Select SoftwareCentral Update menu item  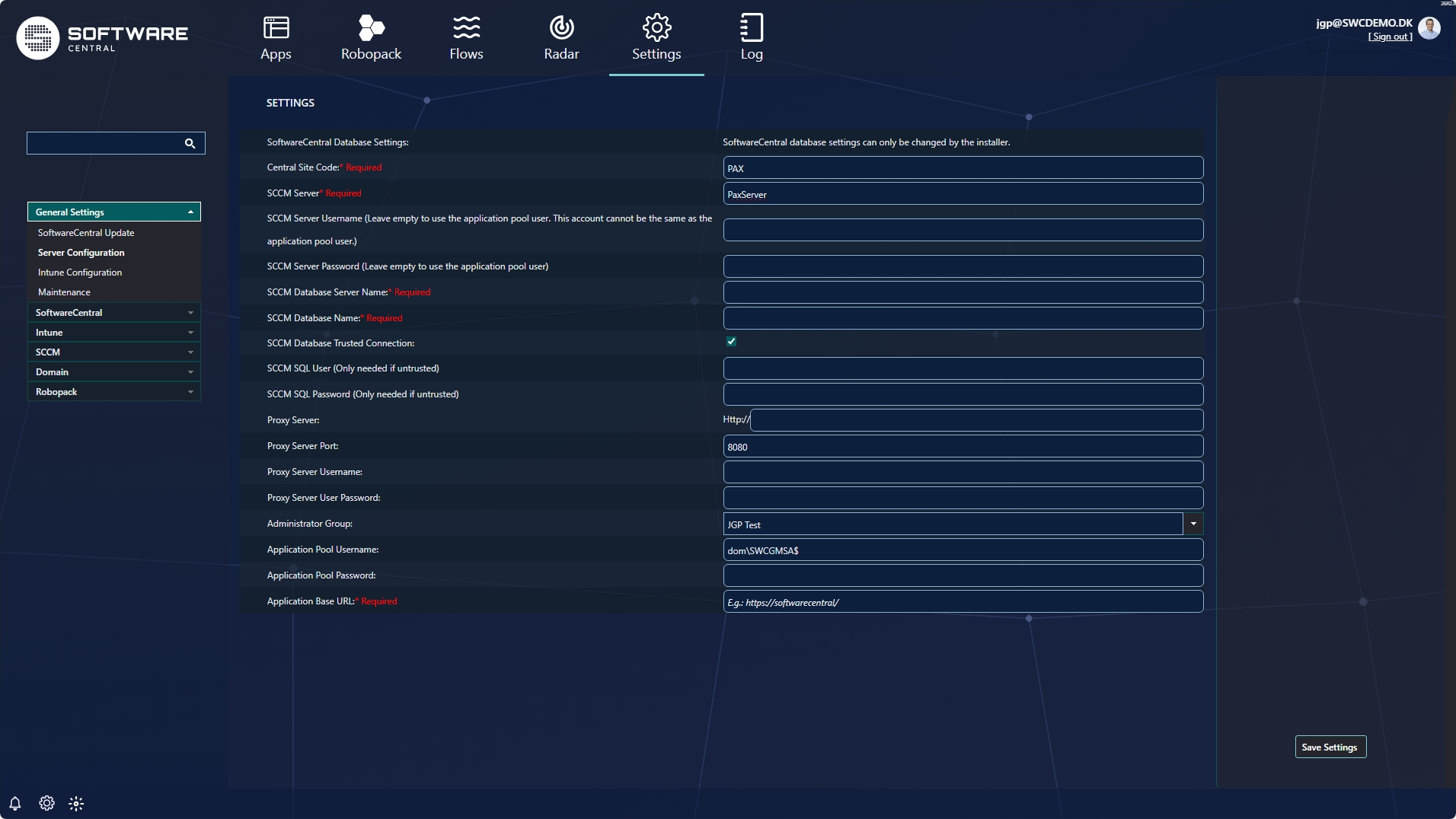point(86,233)
